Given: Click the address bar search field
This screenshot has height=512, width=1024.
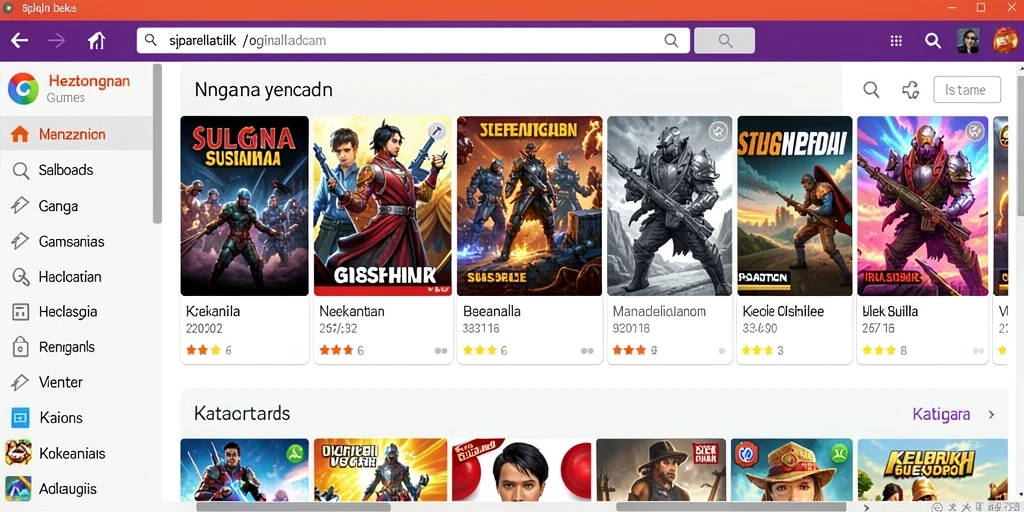Looking at the screenshot, I should click(x=413, y=40).
